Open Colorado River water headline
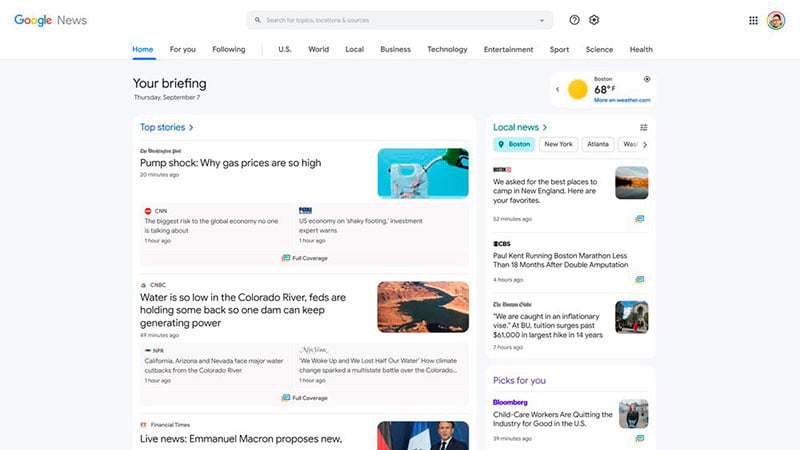Viewport: 800px width, 450px height. pyautogui.click(x=243, y=310)
